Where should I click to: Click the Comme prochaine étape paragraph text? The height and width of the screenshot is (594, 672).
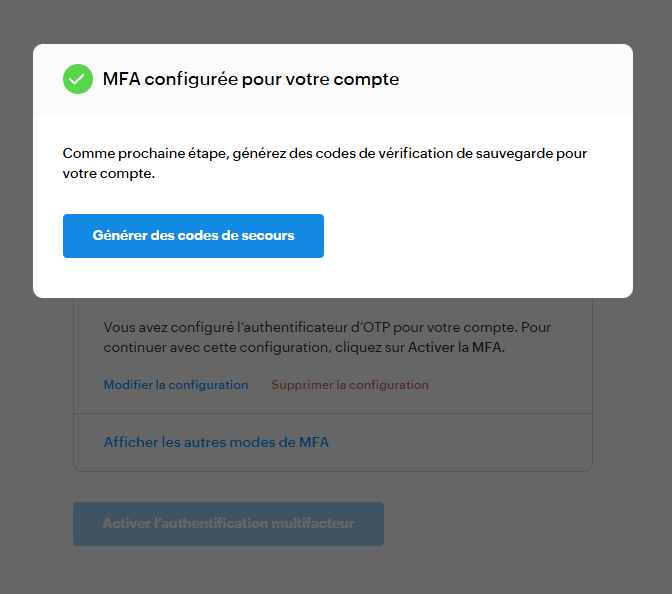click(x=324, y=163)
